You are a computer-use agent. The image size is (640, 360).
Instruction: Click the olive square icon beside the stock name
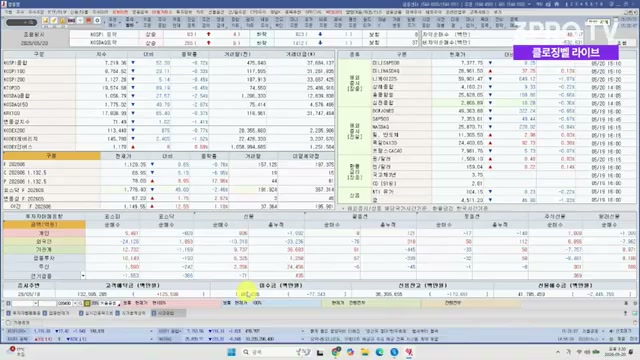click(87, 303)
